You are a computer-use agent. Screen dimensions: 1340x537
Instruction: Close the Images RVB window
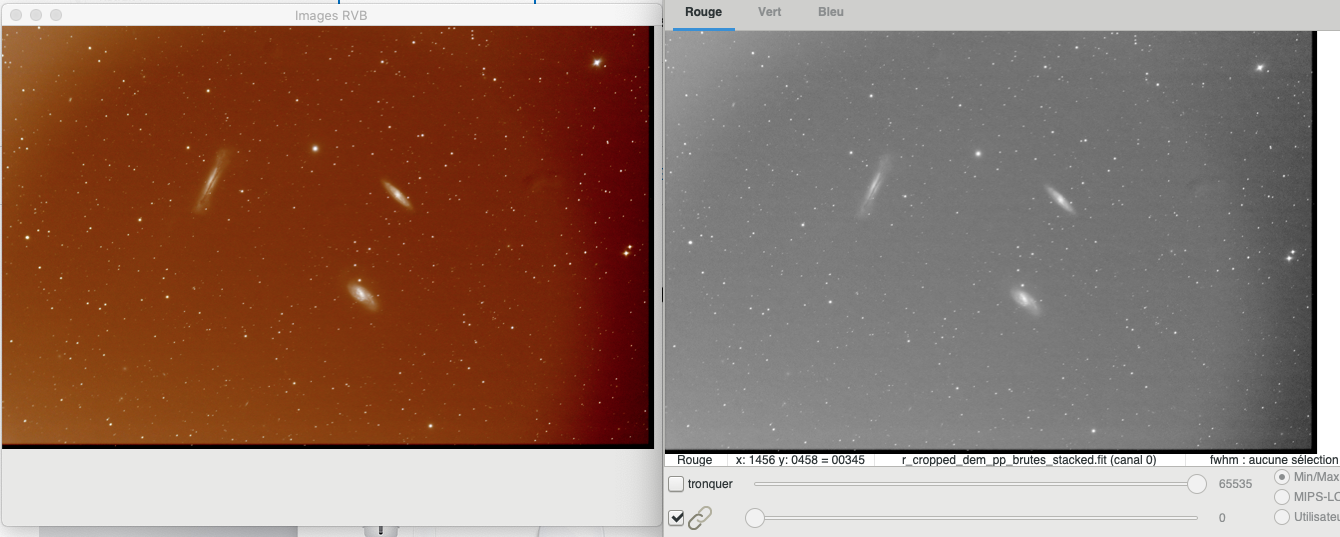pyautogui.click(x=16, y=15)
